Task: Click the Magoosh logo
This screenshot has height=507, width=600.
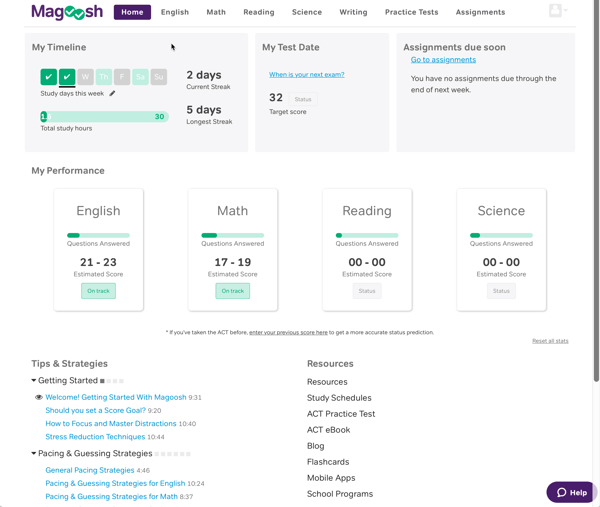Action: 67,12
